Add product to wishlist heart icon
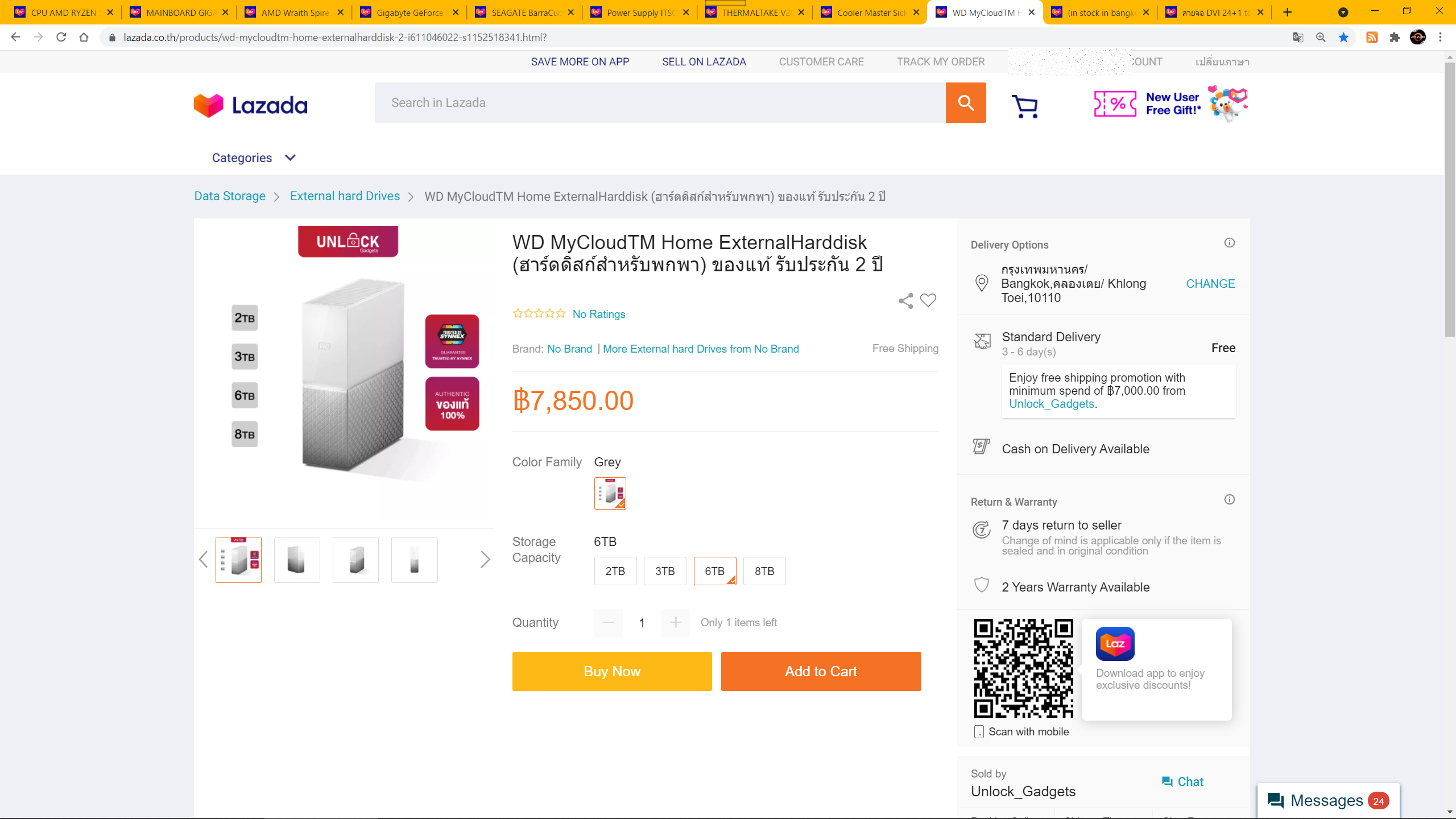Screen dimensions: 1456x819 click(928, 300)
